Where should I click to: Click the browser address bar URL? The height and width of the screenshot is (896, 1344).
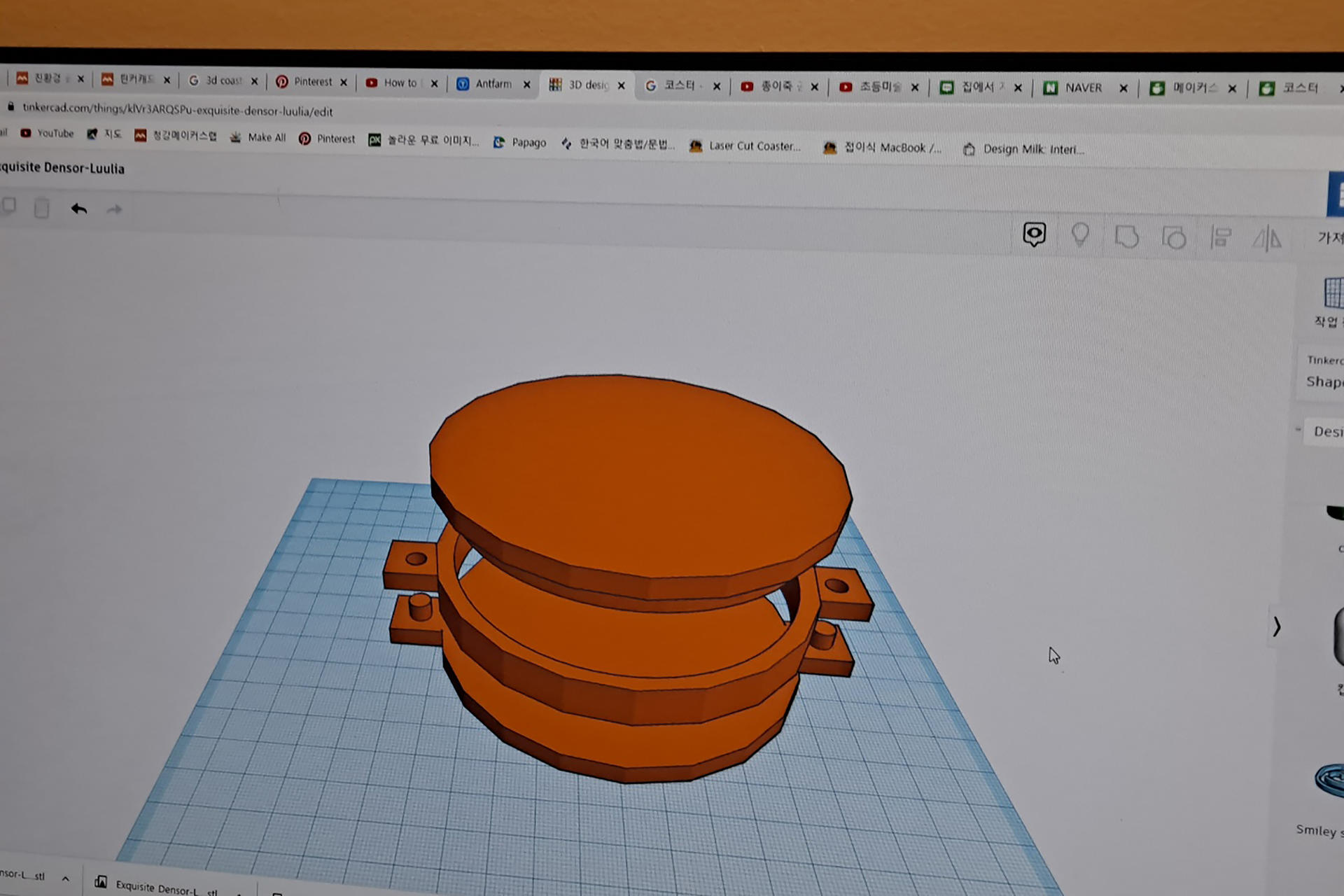pos(177,109)
